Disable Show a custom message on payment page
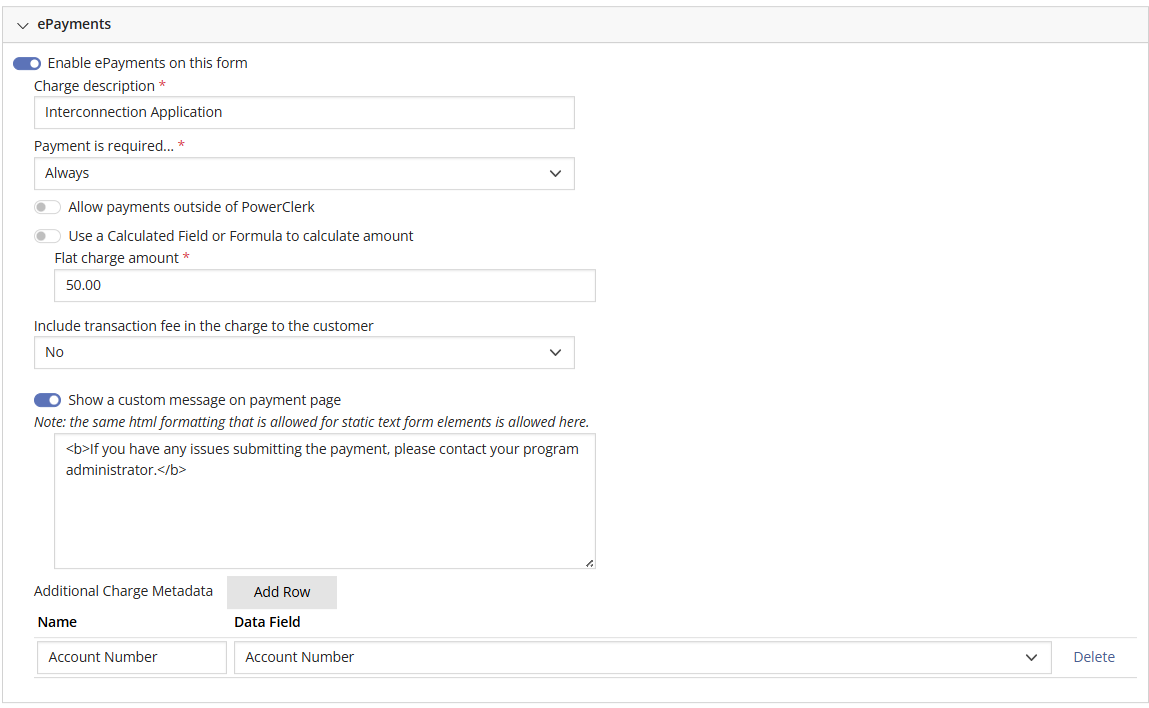This screenshot has width=1149, height=708. pos(47,399)
